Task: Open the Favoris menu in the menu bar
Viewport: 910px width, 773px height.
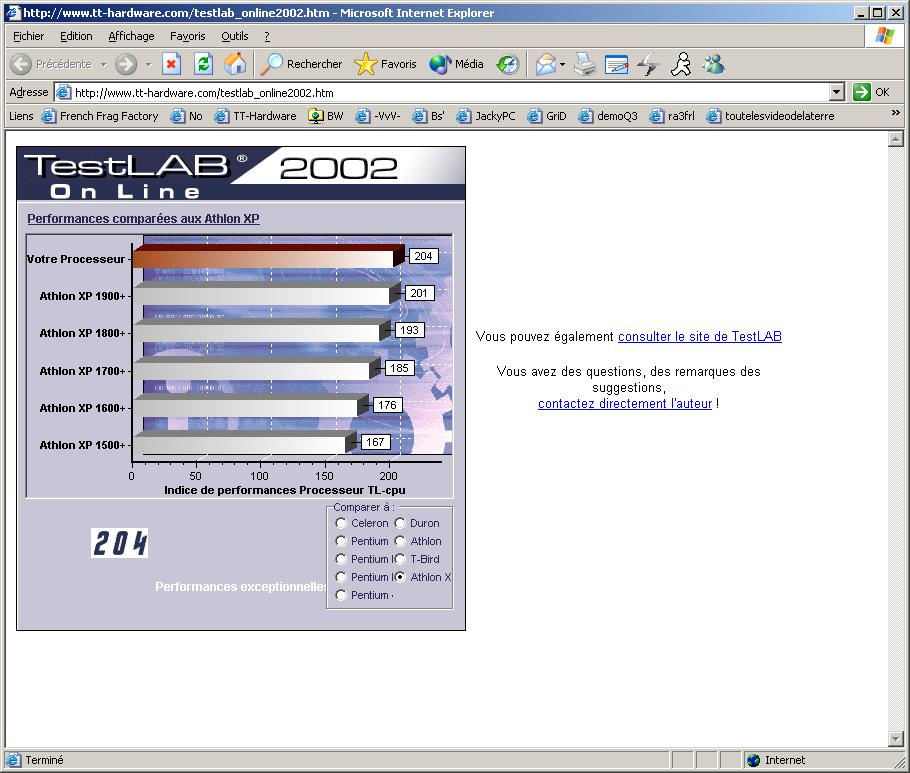Action: (187, 36)
